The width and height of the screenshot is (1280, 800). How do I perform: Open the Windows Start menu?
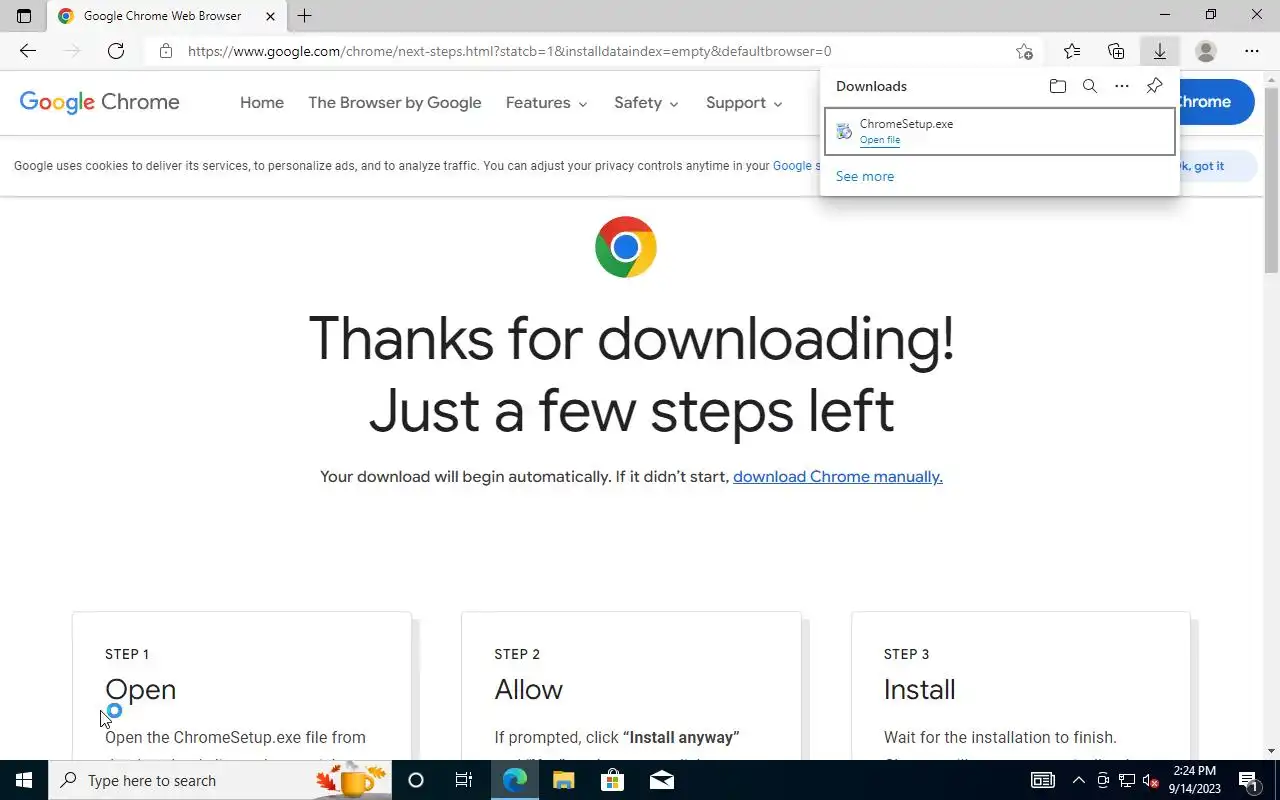point(24,780)
